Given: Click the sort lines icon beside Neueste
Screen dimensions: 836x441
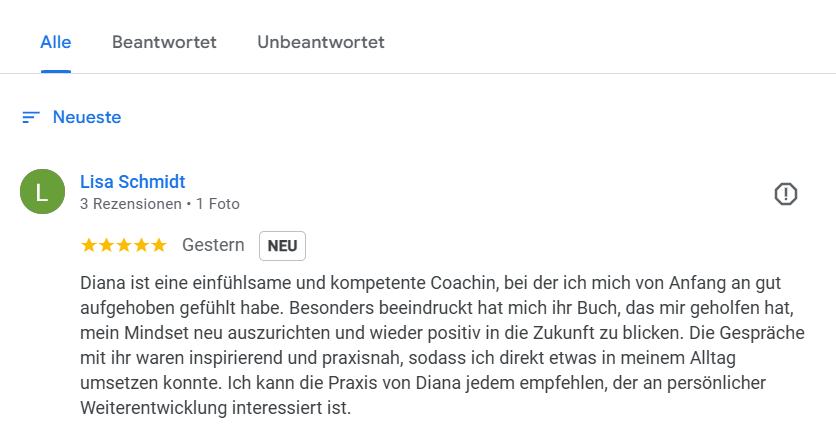Looking at the screenshot, I should (31, 117).
